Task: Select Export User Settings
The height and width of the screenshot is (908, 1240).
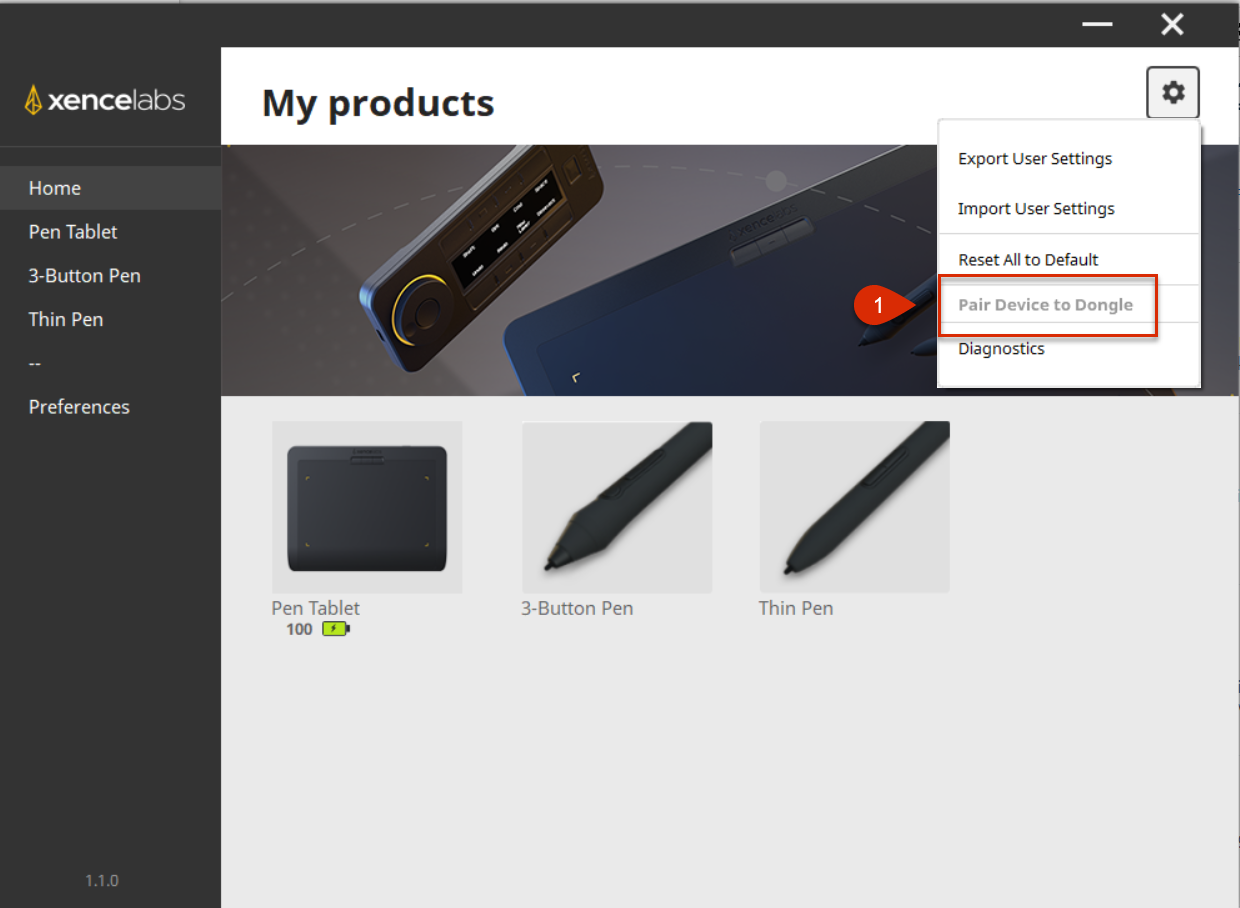Action: (1035, 159)
